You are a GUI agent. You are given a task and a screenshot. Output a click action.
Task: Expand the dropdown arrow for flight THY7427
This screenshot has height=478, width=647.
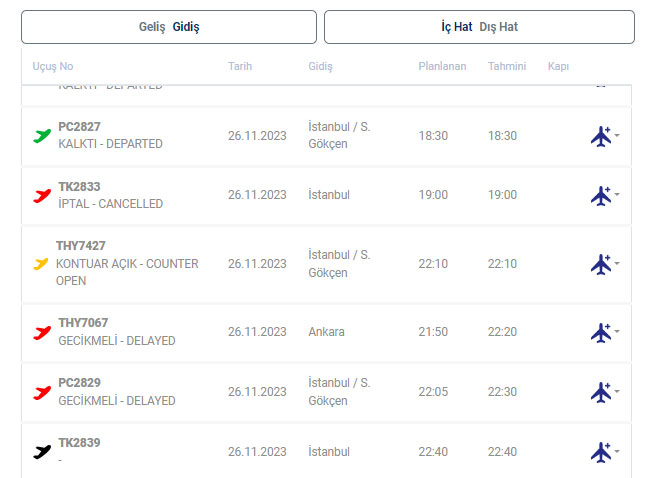click(617, 264)
